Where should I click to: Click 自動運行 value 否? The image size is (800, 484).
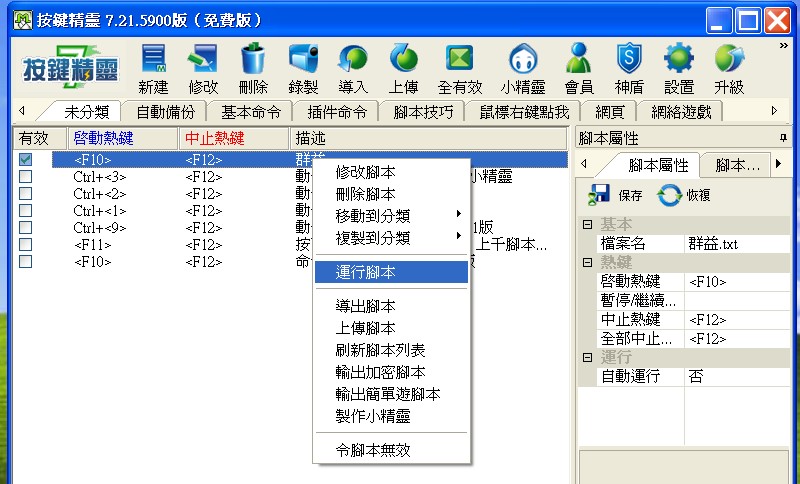(x=737, y=376)
